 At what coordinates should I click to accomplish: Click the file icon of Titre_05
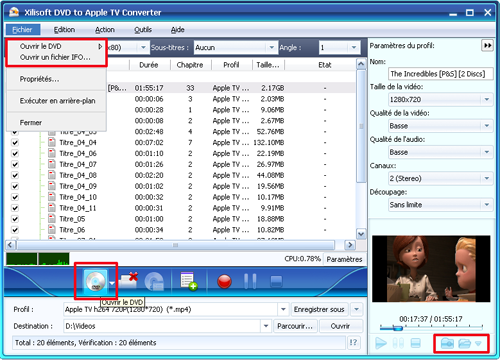pos(52,219)
